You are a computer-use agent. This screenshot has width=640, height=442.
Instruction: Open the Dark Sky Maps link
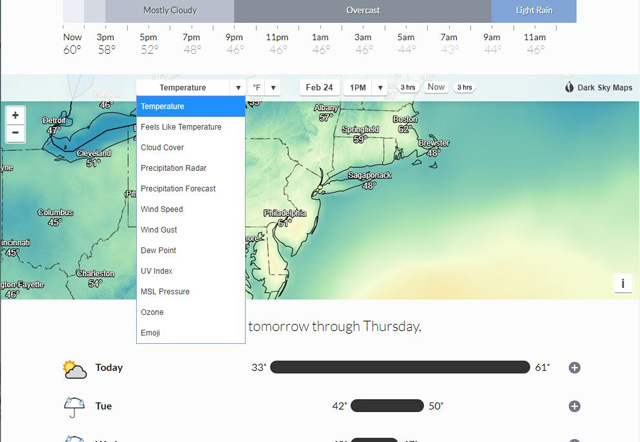pos(599,87)
